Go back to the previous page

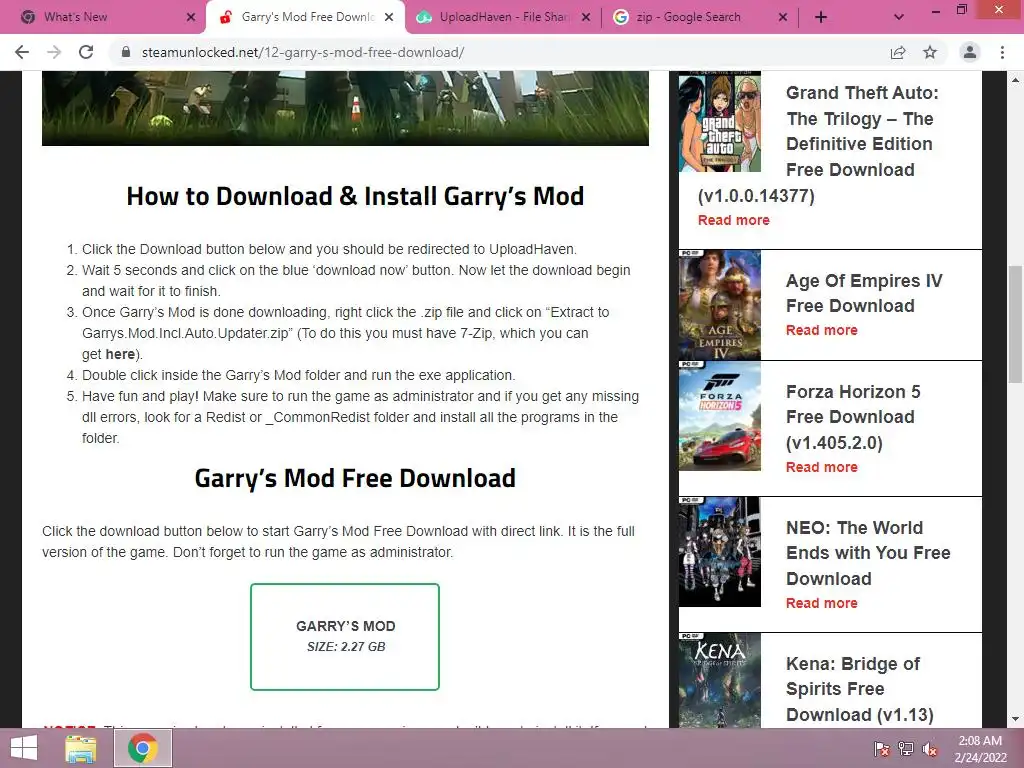tap(22, 52)
